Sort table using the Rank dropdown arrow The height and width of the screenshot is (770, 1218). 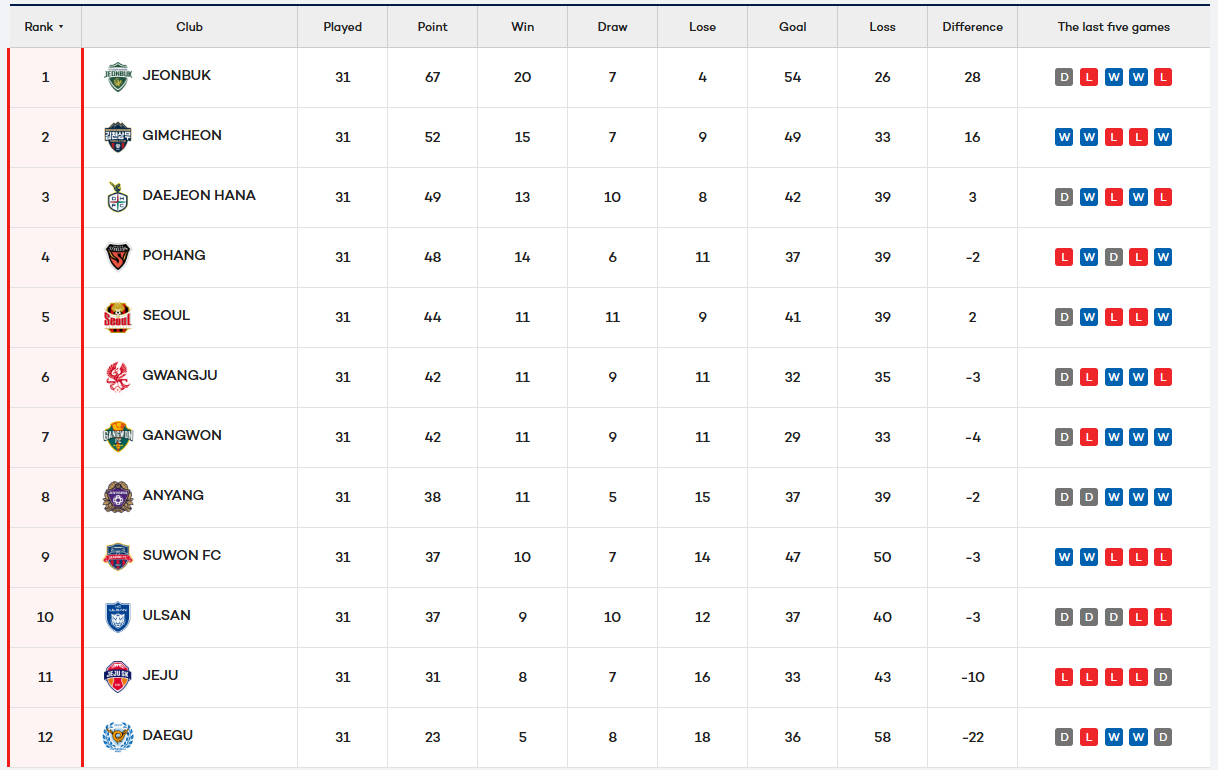click(x=61, y=27)
